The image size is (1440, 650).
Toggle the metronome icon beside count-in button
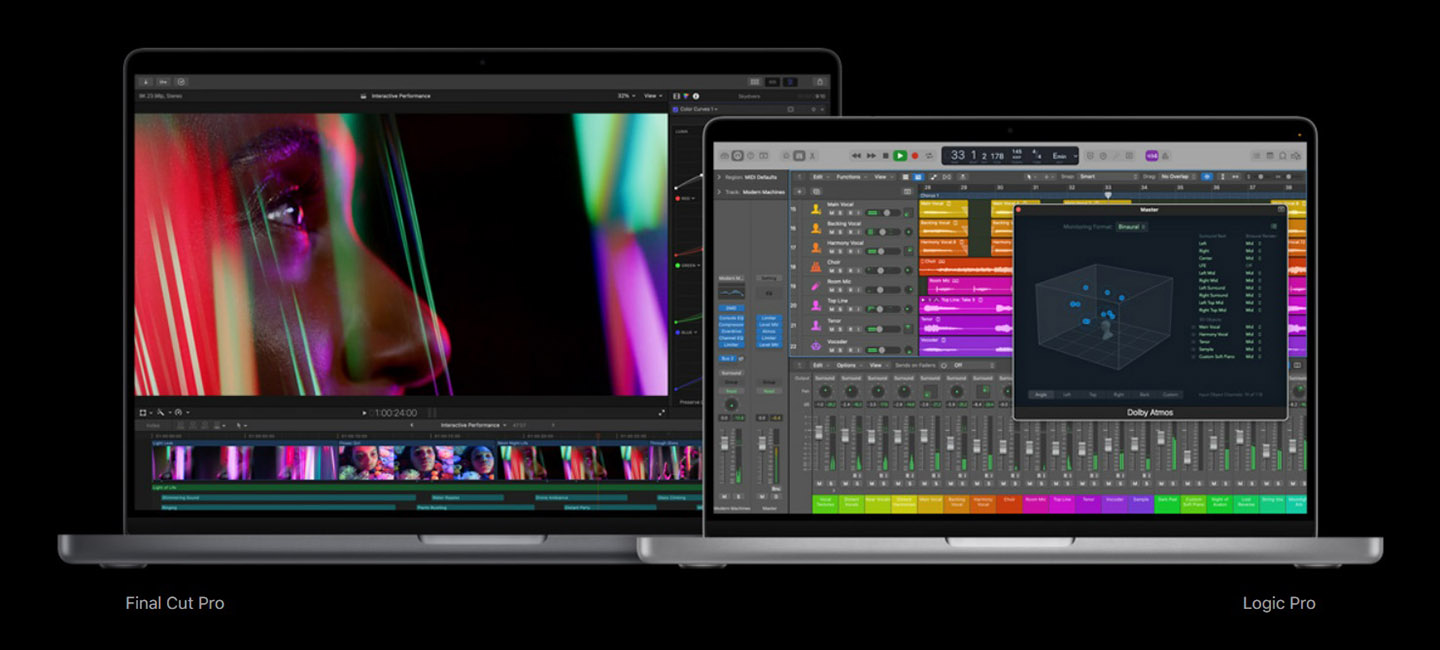click(x=1166, y=156)
